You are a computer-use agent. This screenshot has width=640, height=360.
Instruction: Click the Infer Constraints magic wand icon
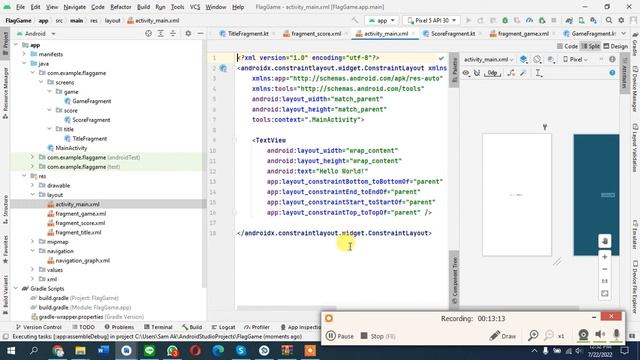(523, 73)
